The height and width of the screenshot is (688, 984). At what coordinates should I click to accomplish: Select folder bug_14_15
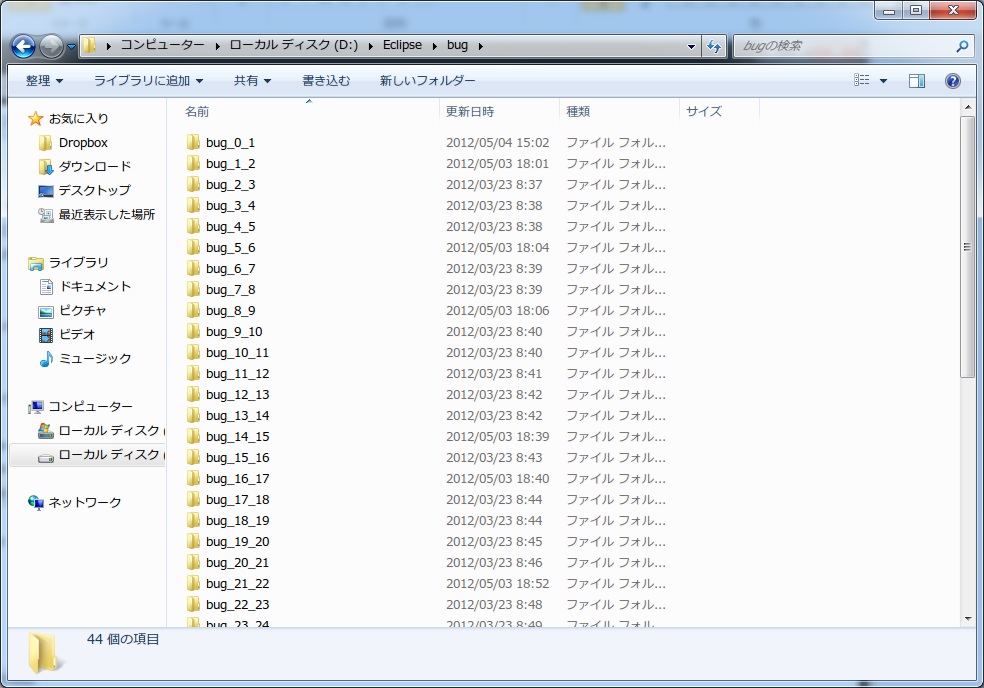[237, 436]
